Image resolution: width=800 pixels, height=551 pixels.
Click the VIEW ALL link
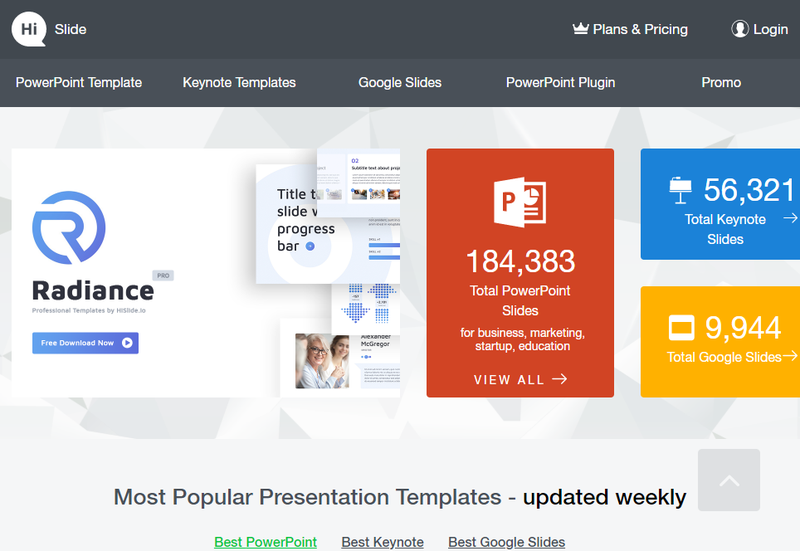click(520, 379)
